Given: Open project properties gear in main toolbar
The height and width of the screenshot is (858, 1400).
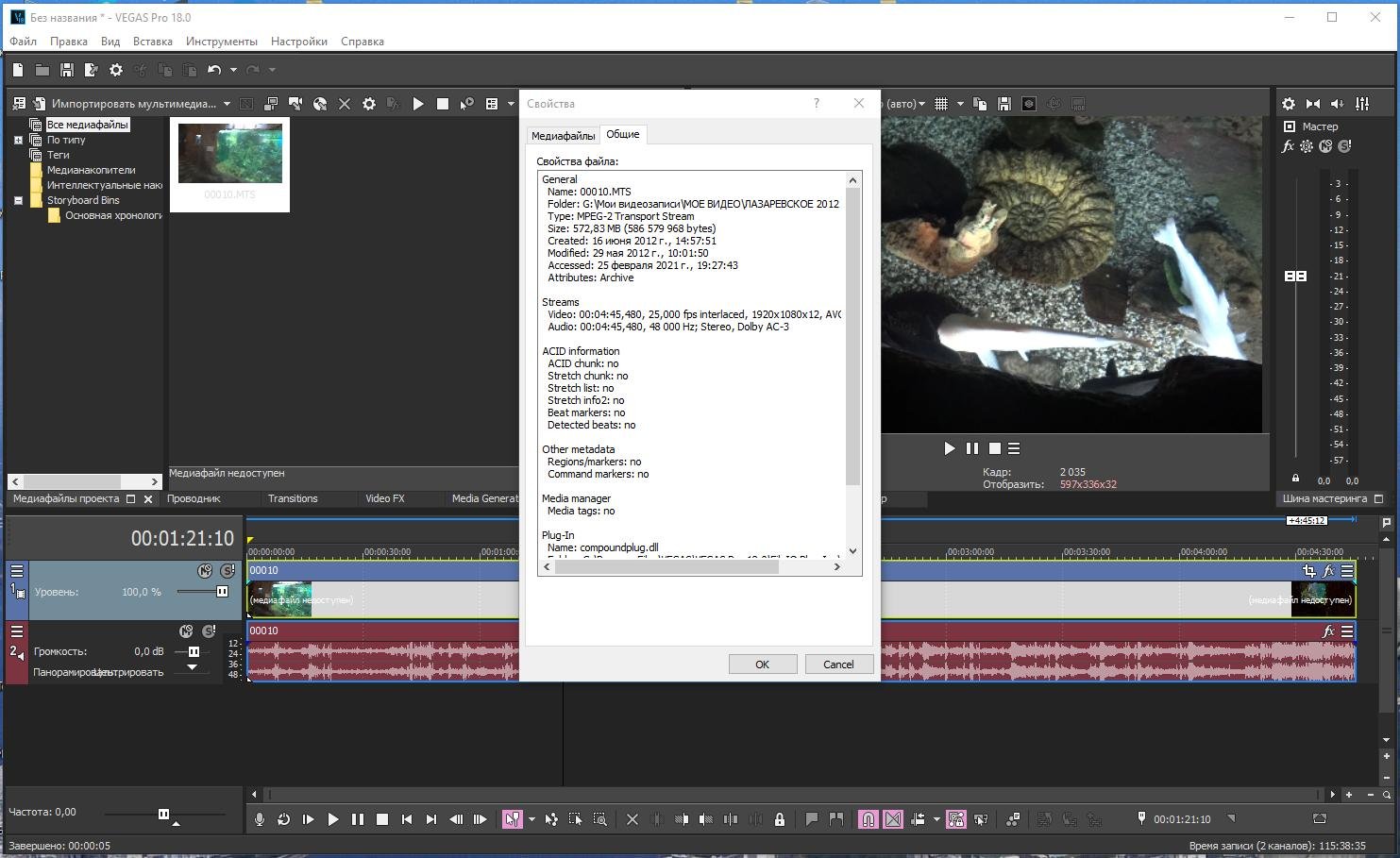Looking at the screenshot, I should click(x=116, y=70).
